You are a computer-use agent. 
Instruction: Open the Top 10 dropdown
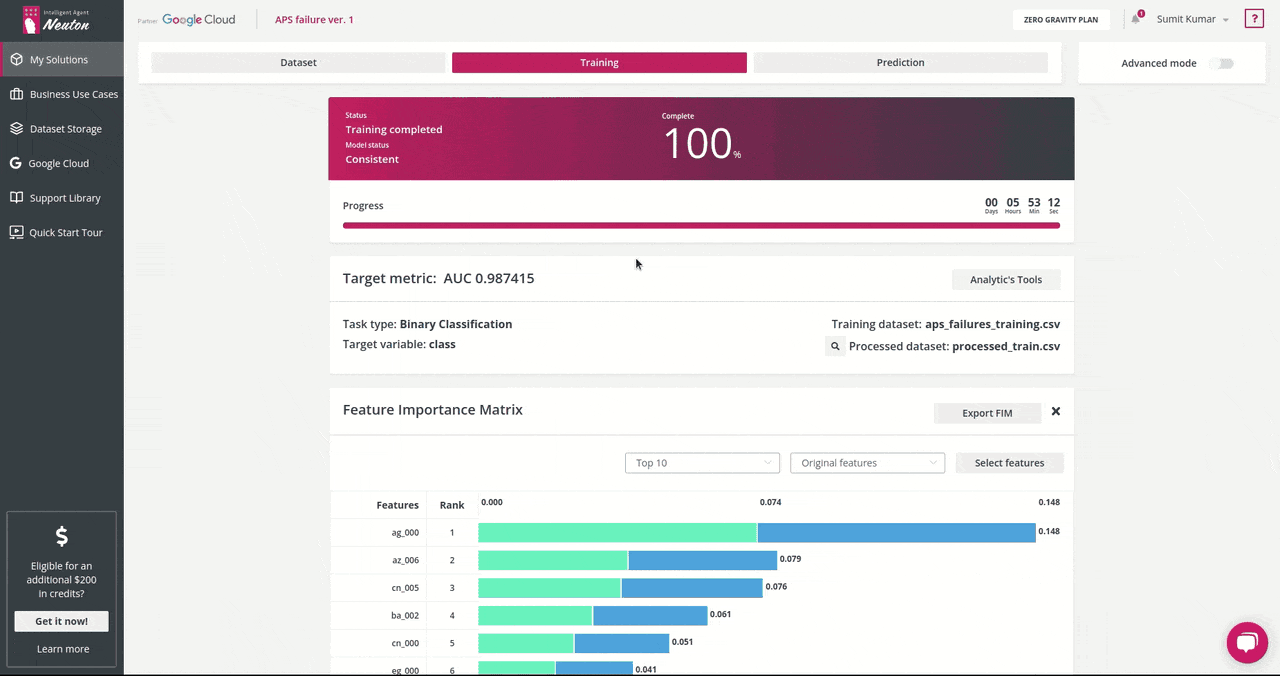tap(702, 463)
